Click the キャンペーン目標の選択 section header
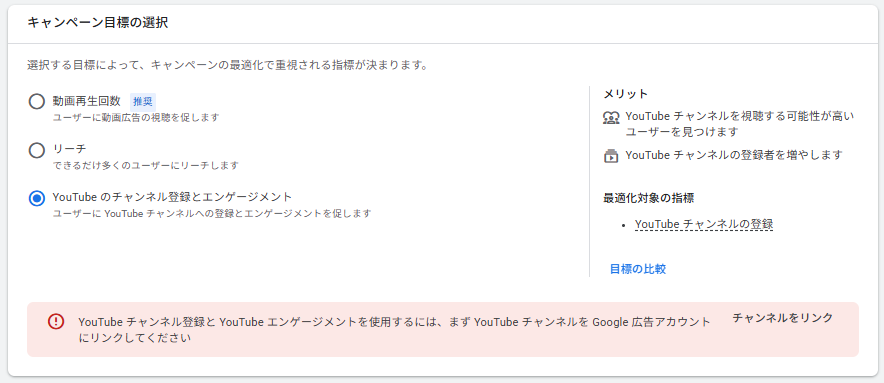 [x=98, y=23]
